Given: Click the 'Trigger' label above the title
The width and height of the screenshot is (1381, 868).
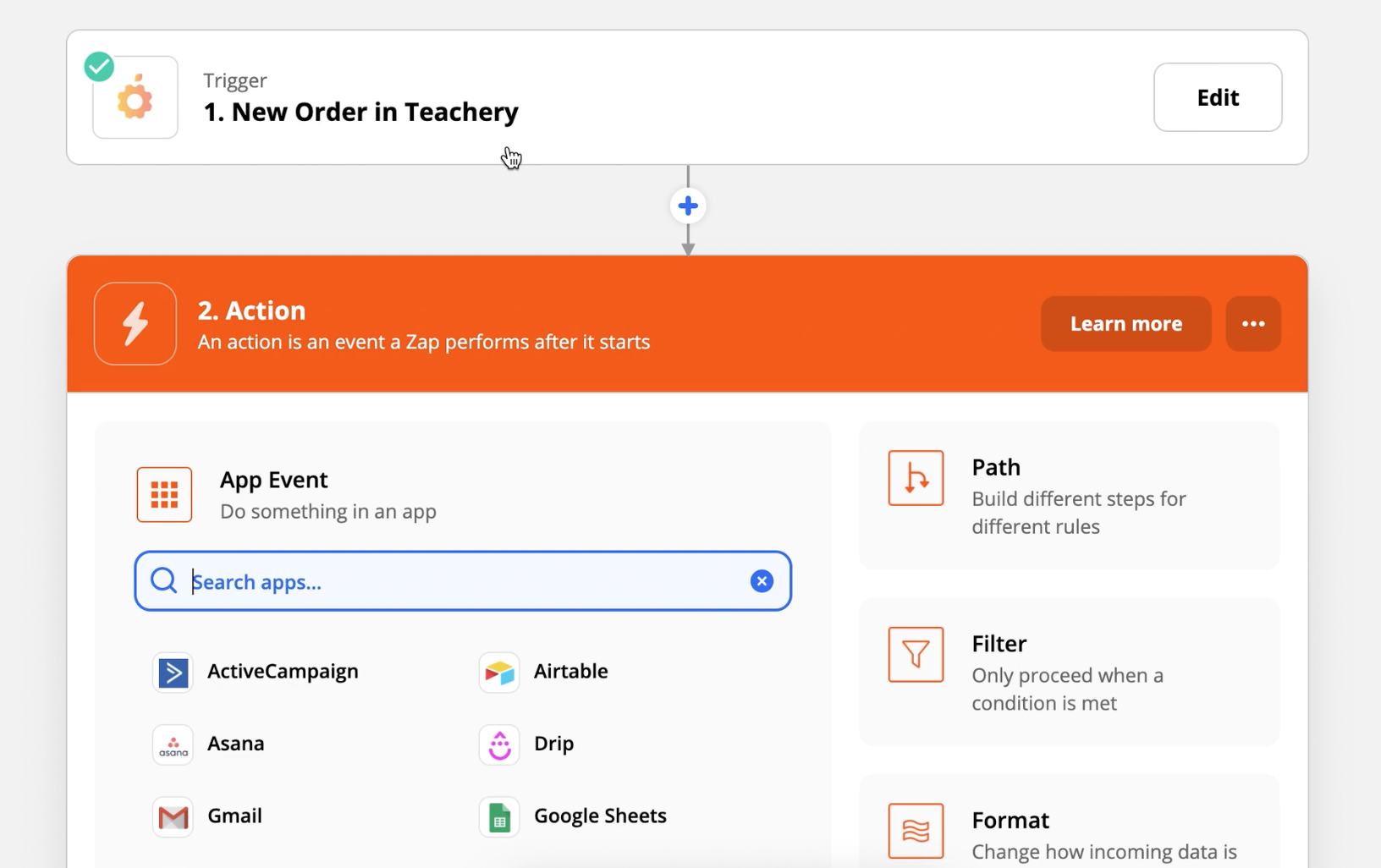Looking at the screenshot, I should pos(235,80).
